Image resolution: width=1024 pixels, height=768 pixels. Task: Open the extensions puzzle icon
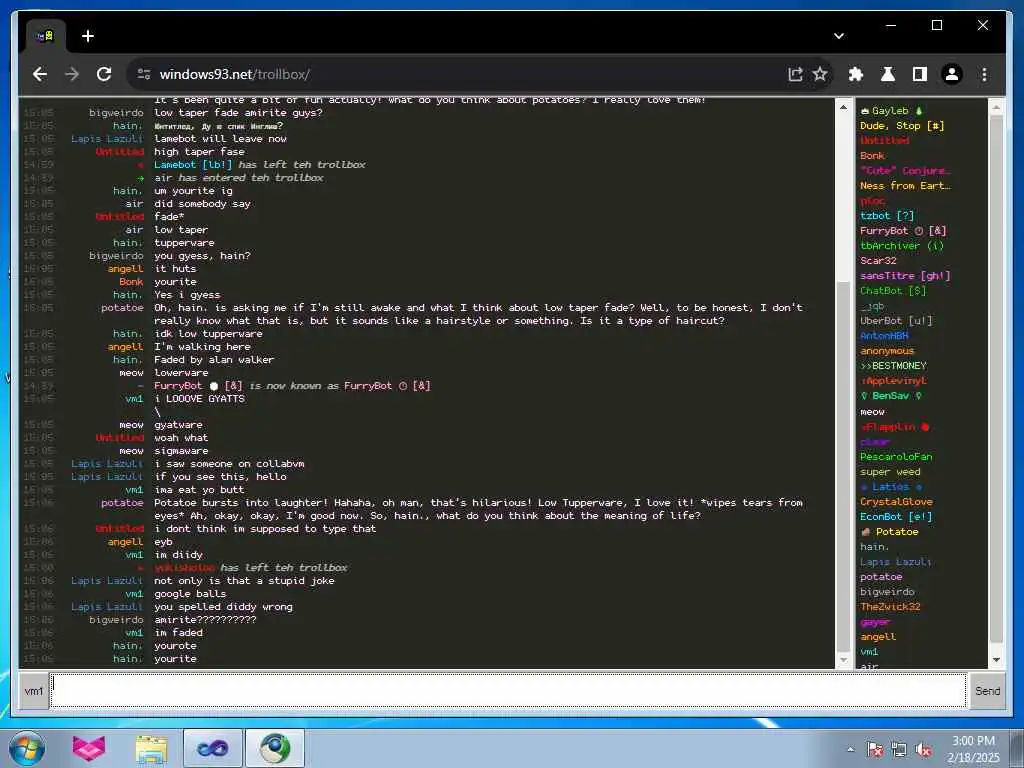(856, 74)
